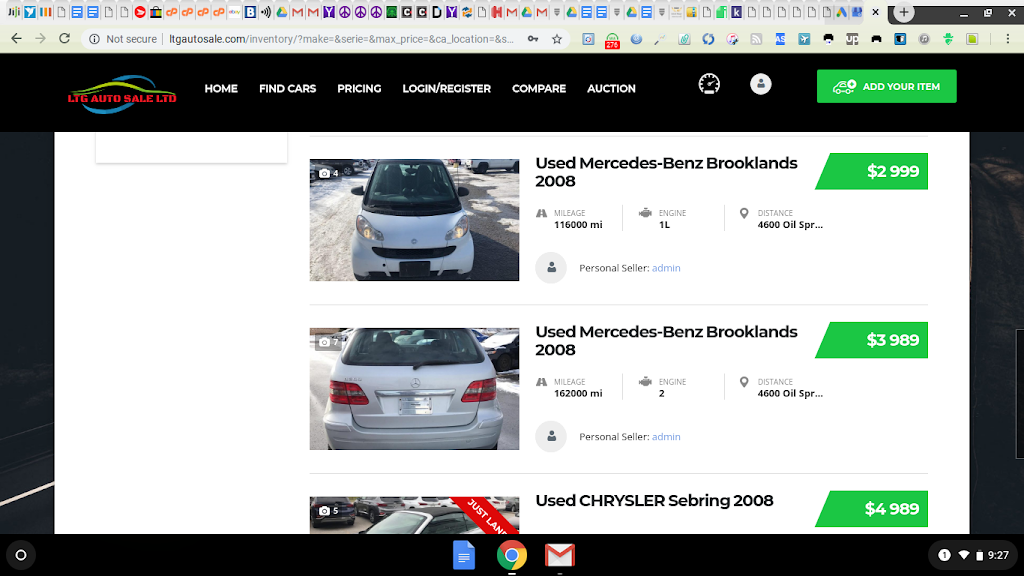Open the user profile icon in header
This screenshot has height=576, width=1024.
point(761,84)
